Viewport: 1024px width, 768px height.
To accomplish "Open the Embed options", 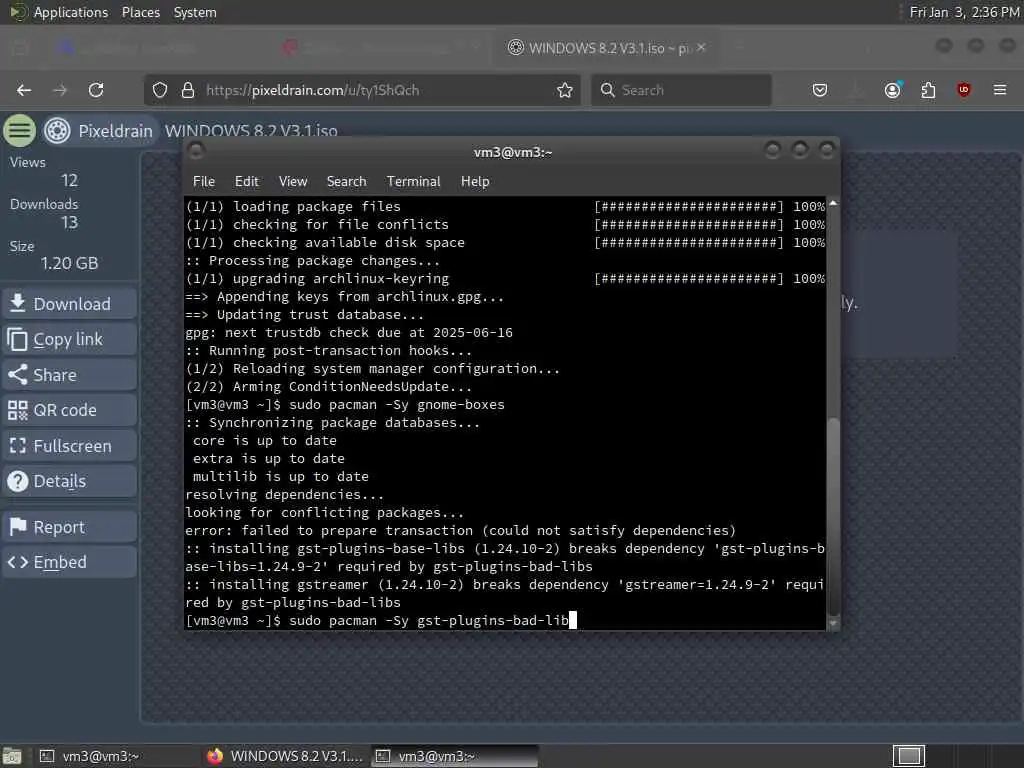I will pos(69,562).
